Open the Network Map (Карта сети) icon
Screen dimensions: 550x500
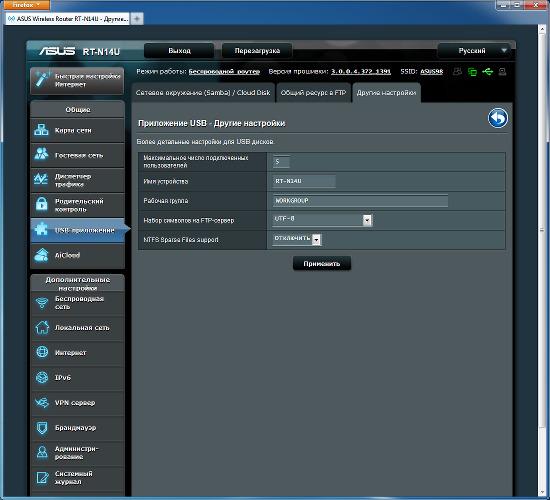tap(41, 130)
